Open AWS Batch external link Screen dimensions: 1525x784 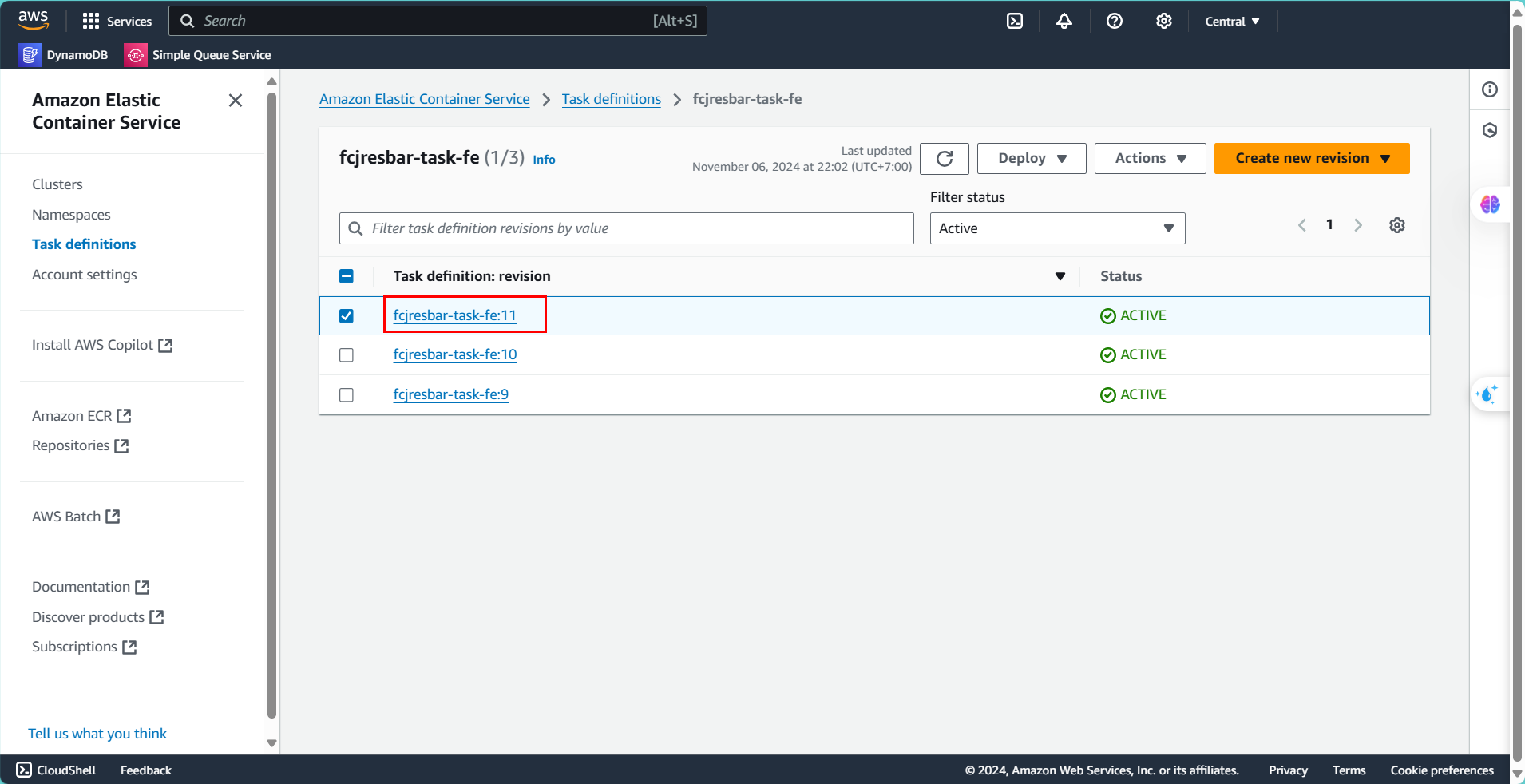point(76,517)
